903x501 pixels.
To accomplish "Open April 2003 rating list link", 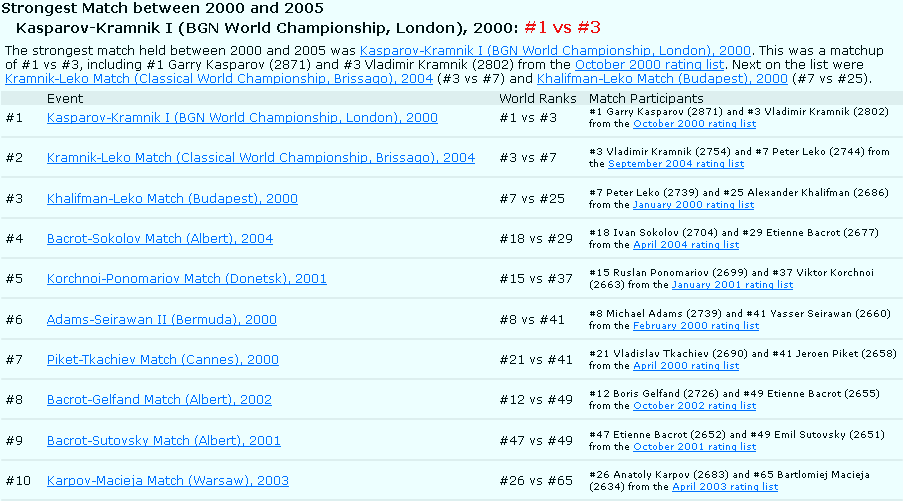I will point(725,487).
